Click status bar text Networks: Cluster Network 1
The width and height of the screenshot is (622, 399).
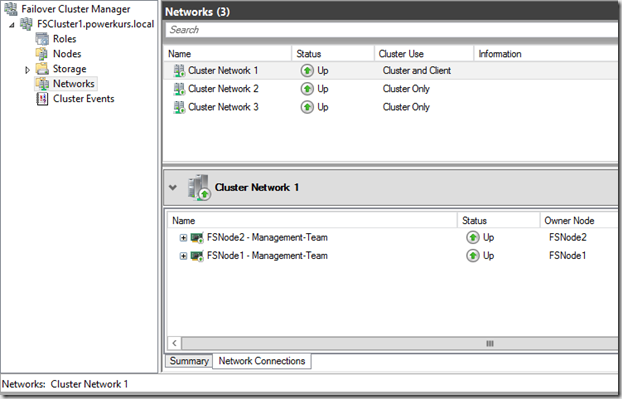65,384
